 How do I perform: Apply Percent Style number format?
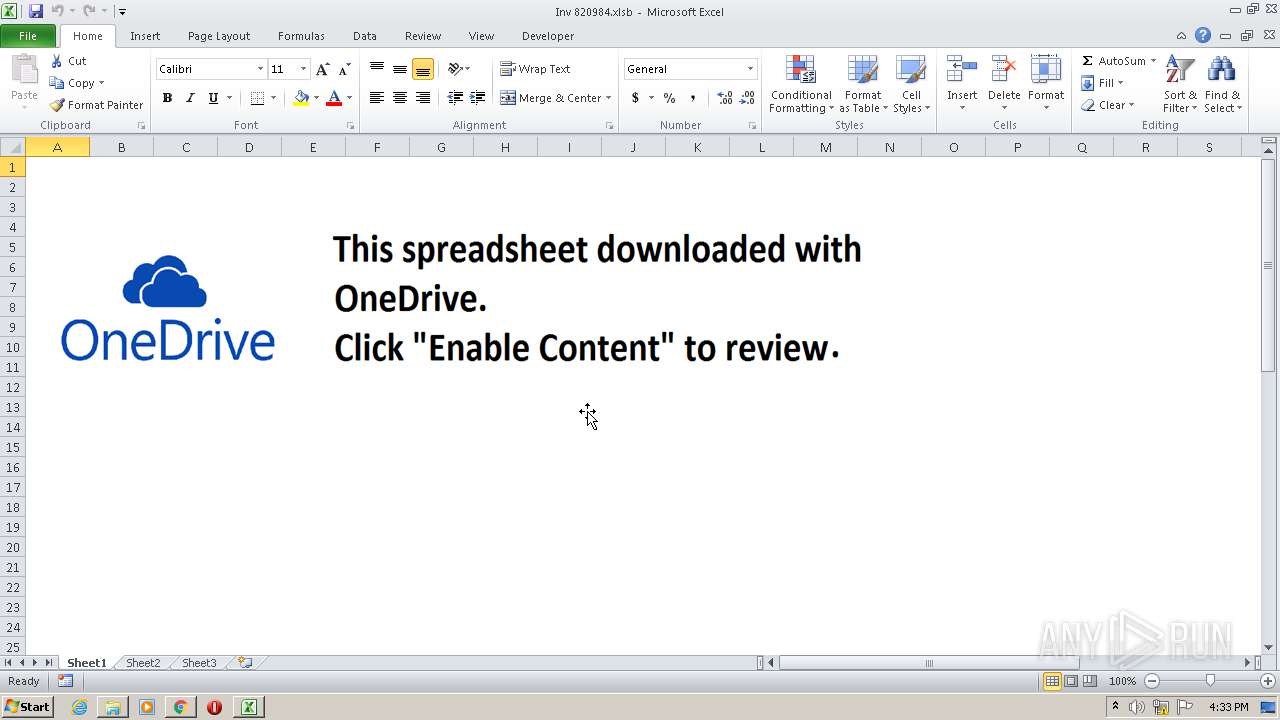669,98
